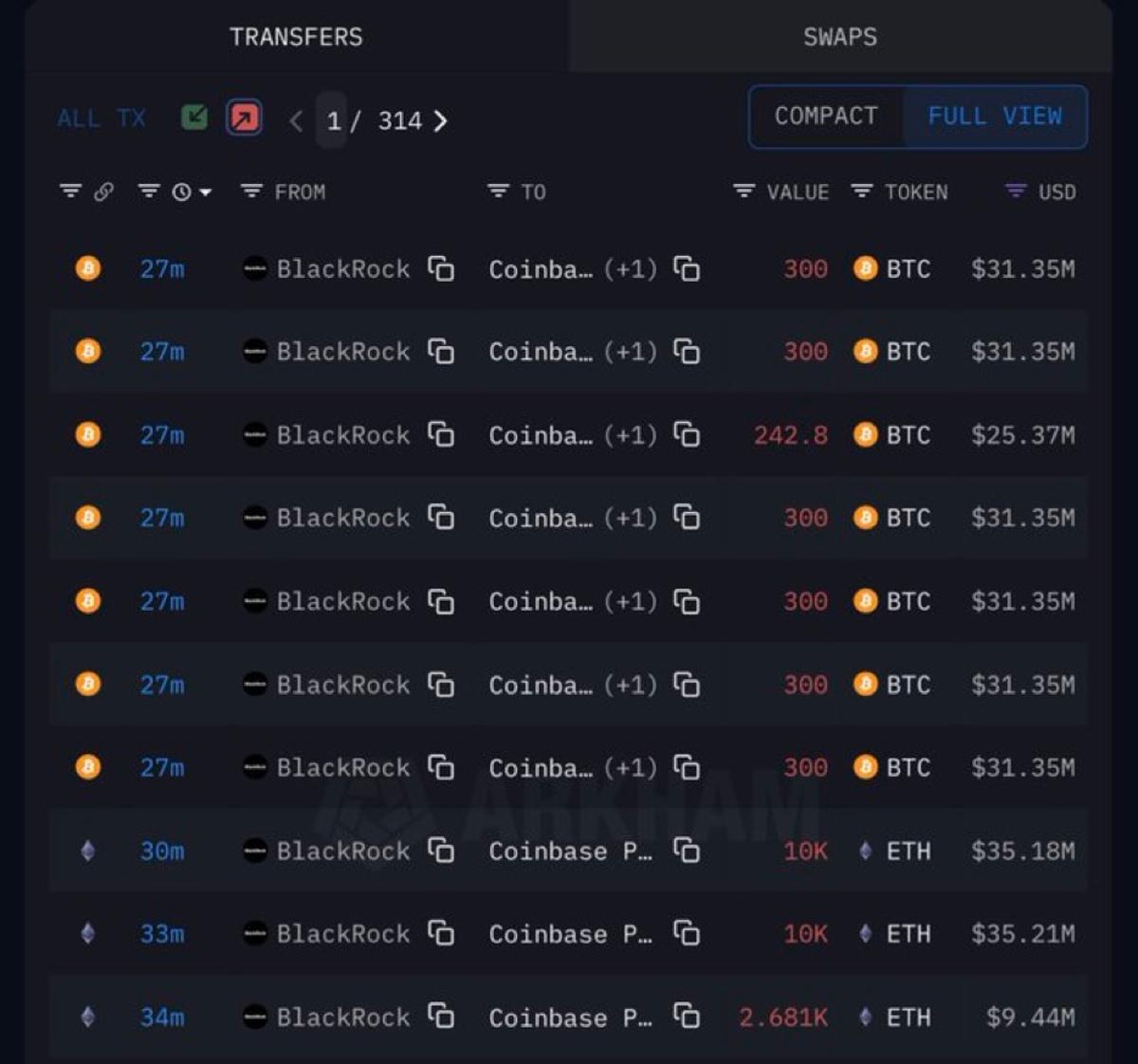This screenshot has width=1138, height=1064.
Task: Click the ETH token icon on last row
Action: point(864,1018)
